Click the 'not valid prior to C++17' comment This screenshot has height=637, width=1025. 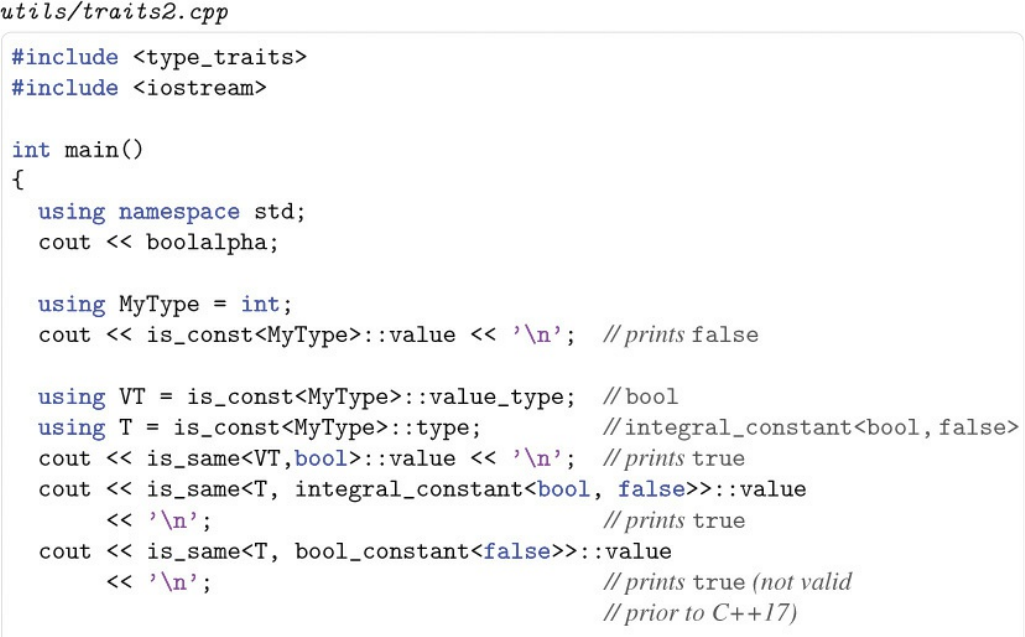click(x=728, y=597)
